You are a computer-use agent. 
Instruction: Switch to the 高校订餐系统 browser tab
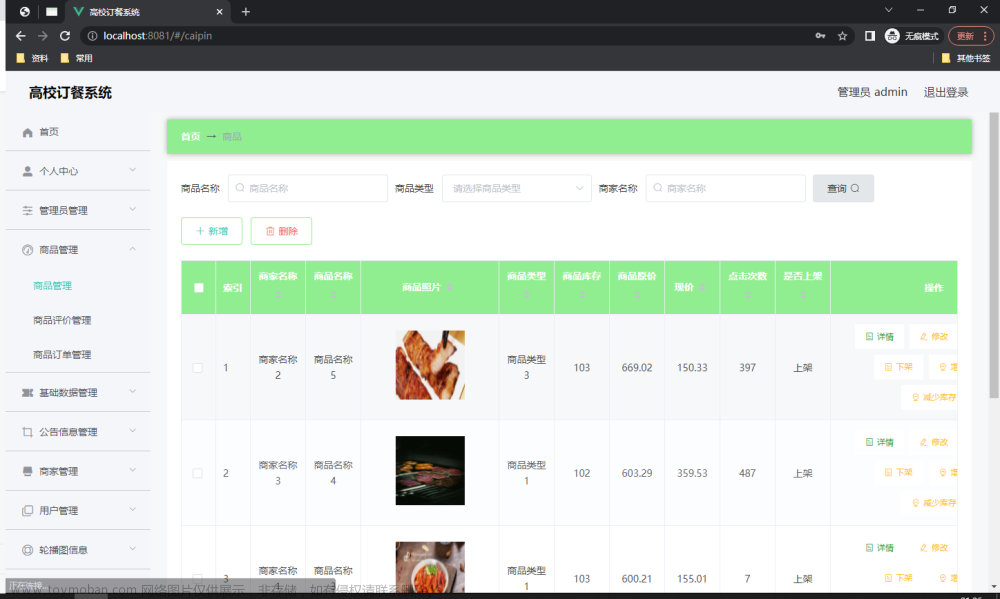point(148,11)
